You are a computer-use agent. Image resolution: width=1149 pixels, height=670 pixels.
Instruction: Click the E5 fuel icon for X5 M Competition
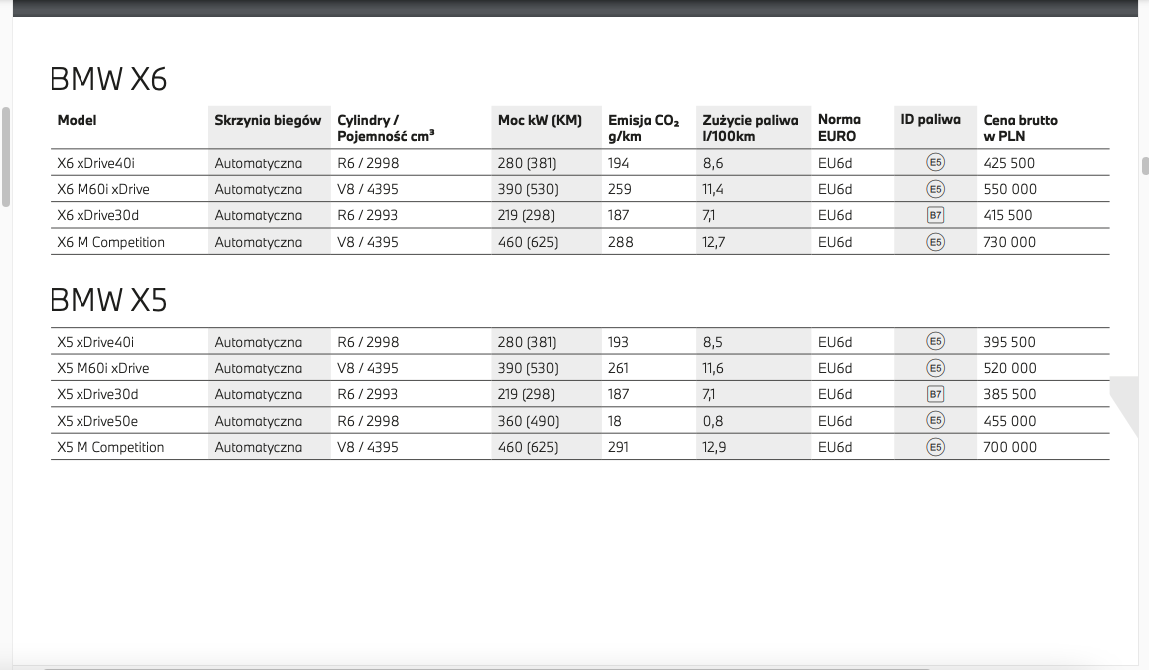[935, 446]
